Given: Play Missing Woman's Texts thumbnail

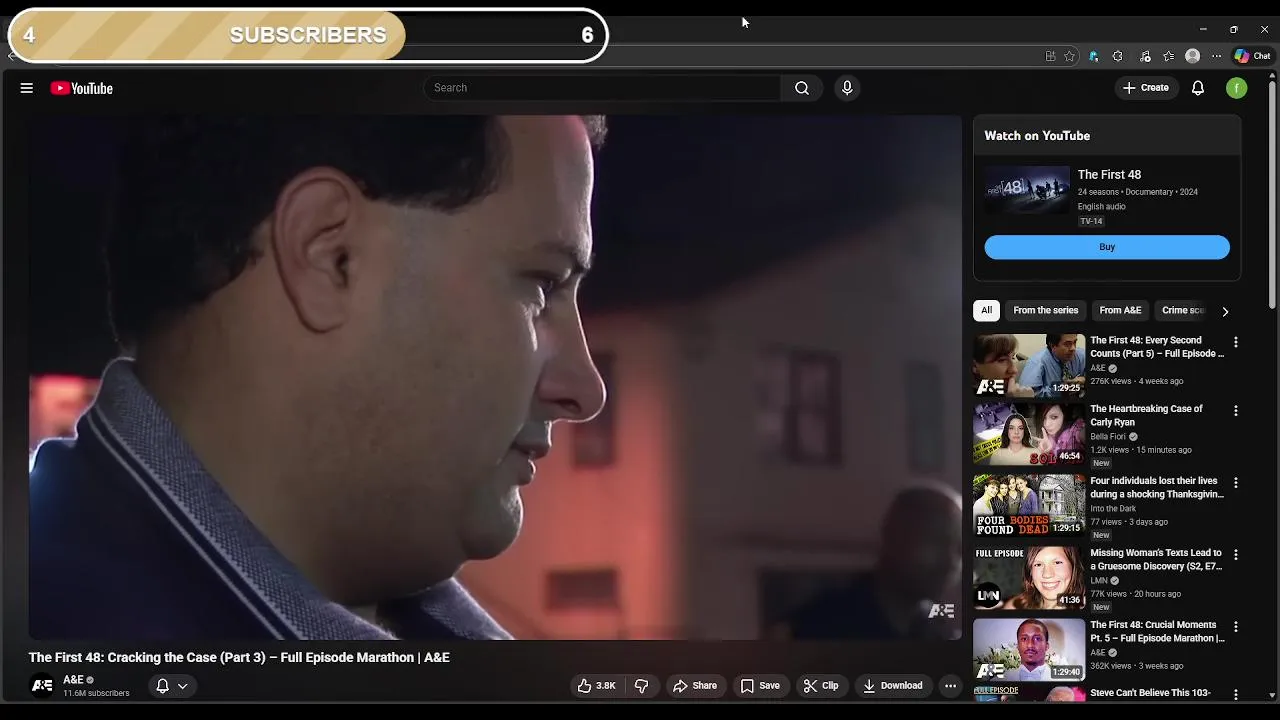Looking at the screenshot, I should [x=1029, y=577].
